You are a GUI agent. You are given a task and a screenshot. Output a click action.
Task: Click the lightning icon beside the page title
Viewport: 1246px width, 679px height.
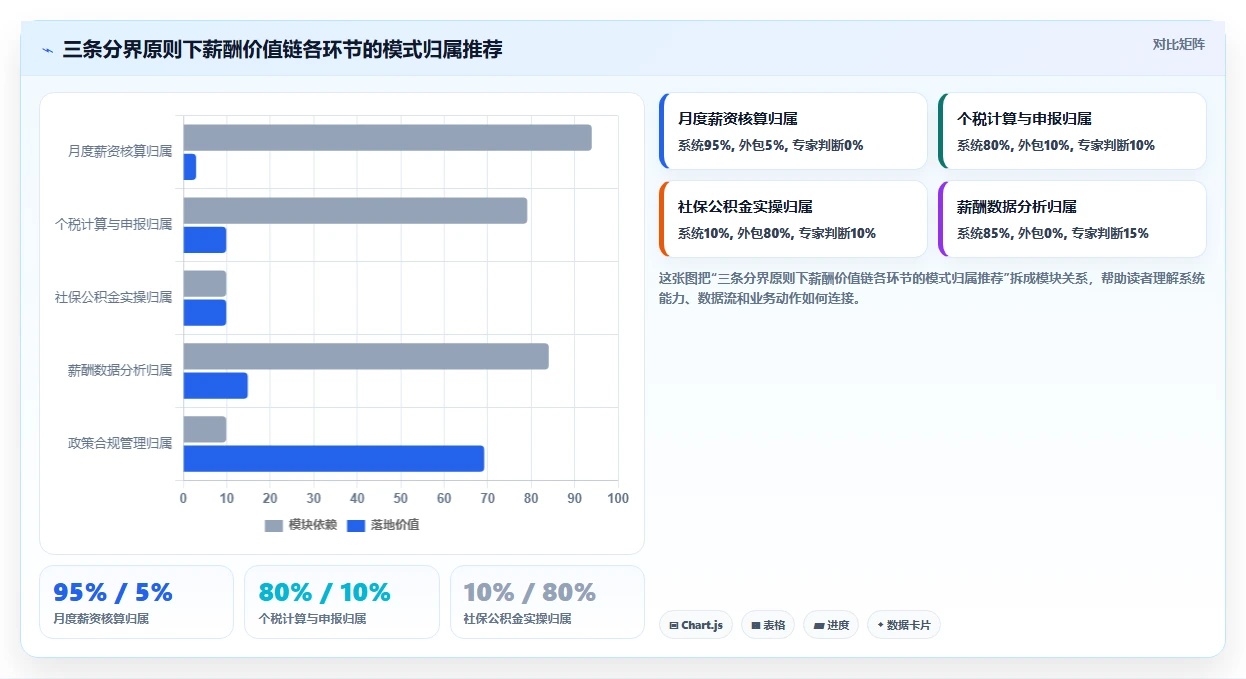tap(48, 50)
